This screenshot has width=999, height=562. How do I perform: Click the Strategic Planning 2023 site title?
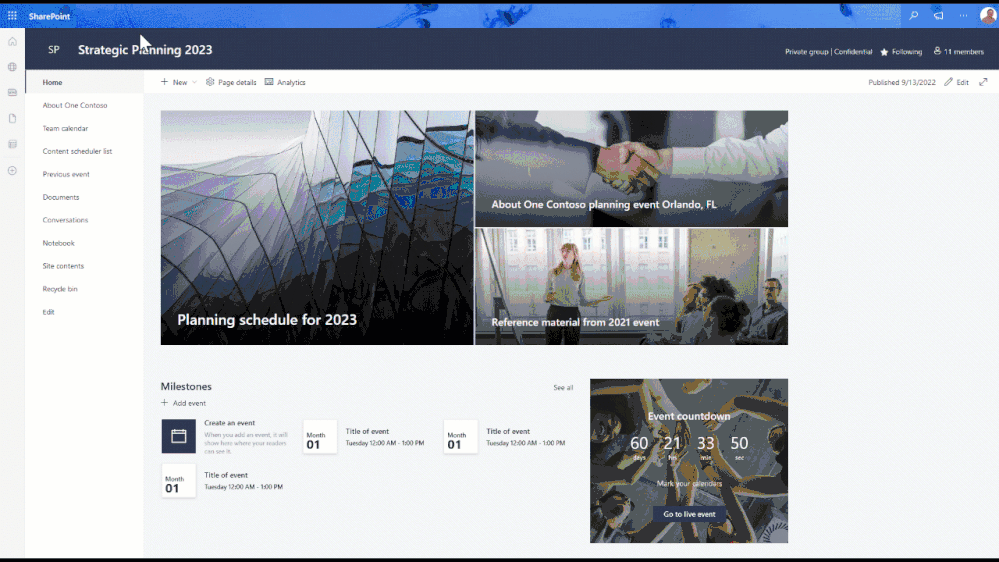pyautogui.click(x=145, y=50)
